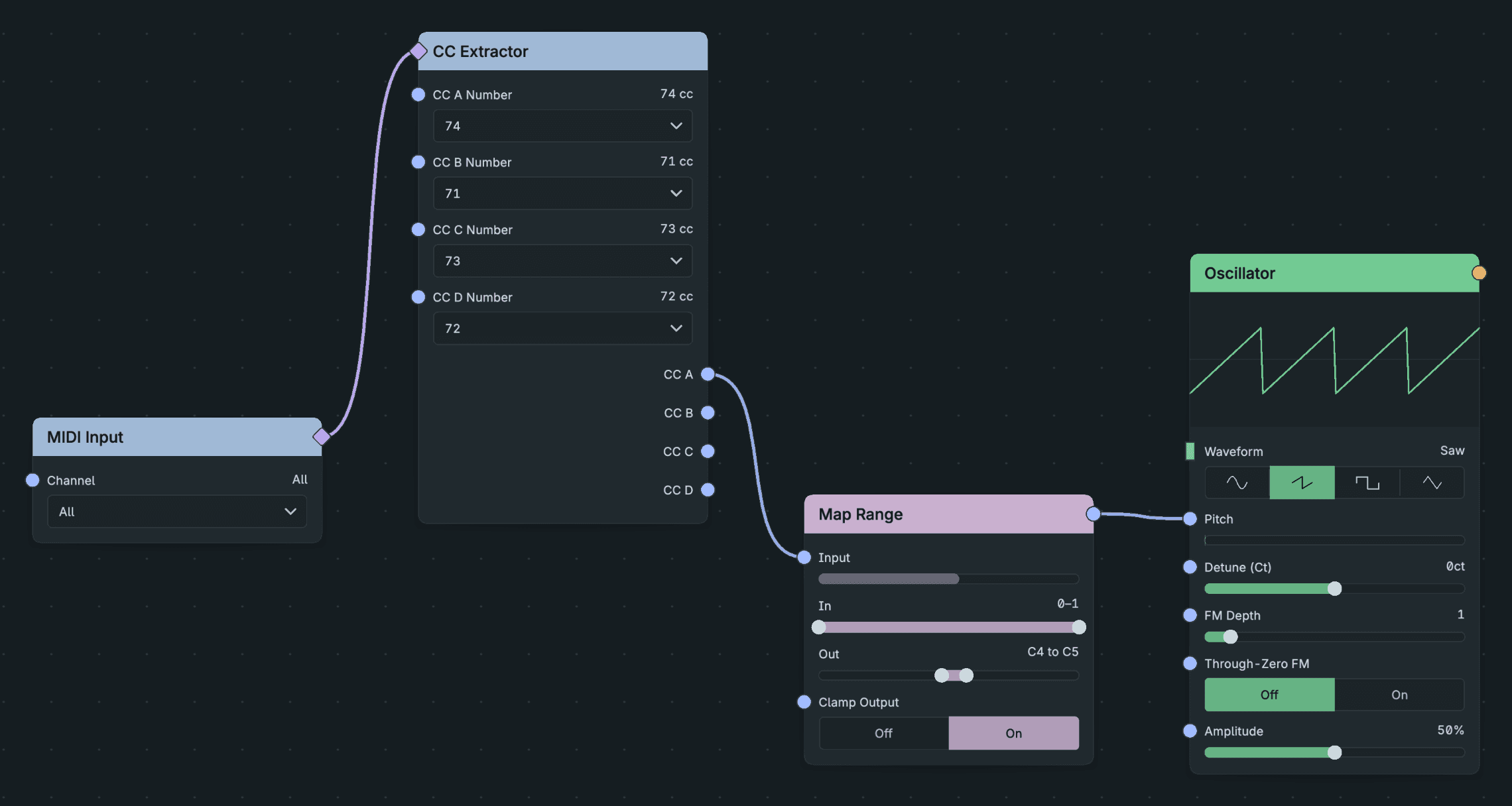Set Through-Zero FM to Off
Viewport: 1512px width, 806px height.
coord(1269,695)
